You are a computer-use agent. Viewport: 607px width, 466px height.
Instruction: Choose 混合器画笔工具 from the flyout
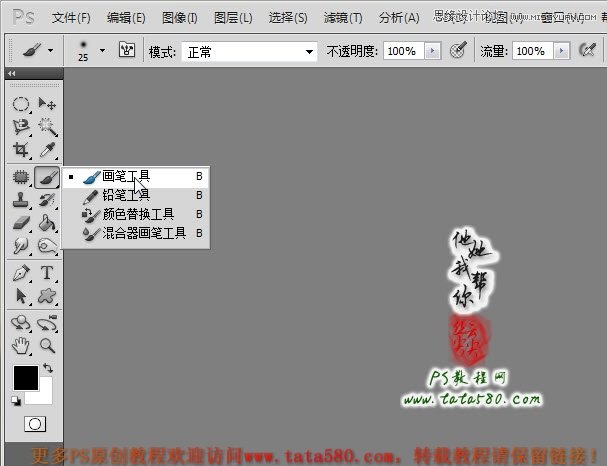click(x=135, y=233)
